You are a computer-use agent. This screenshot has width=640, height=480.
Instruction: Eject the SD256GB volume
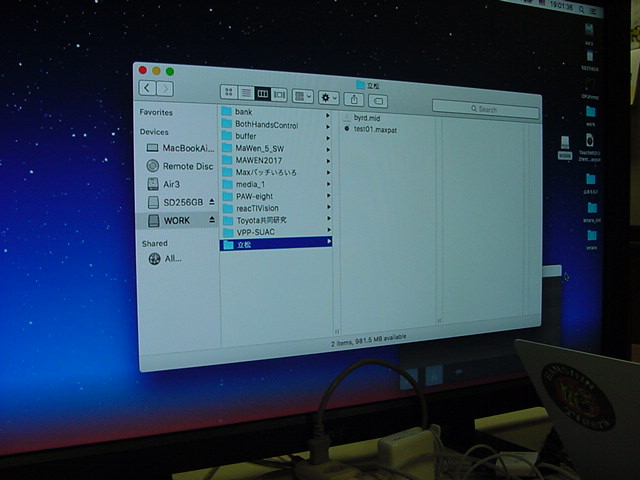pyautogui.click(x=211, y=202)
